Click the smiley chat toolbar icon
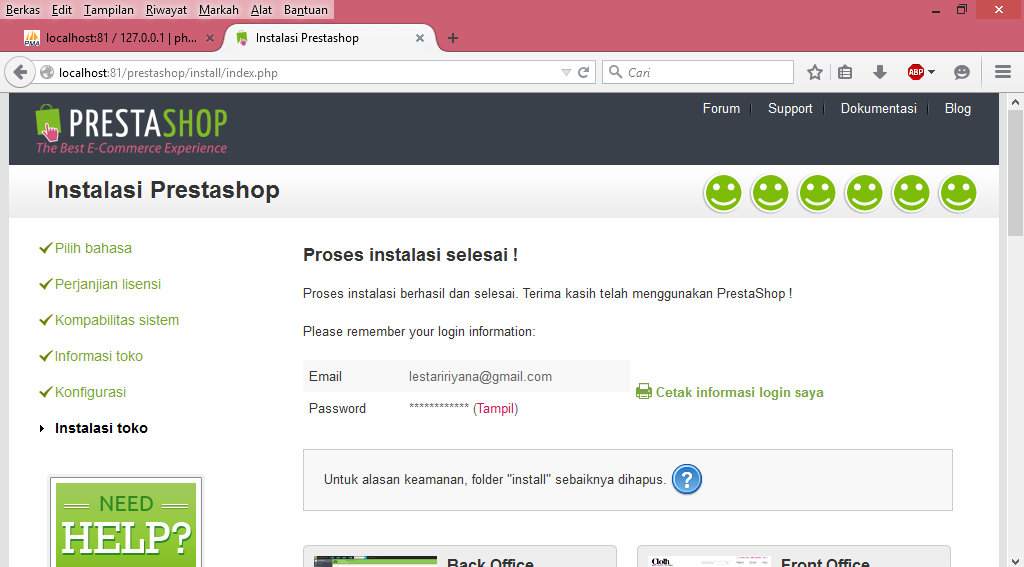Screen dimensions: 1024x567 (961, 73)
